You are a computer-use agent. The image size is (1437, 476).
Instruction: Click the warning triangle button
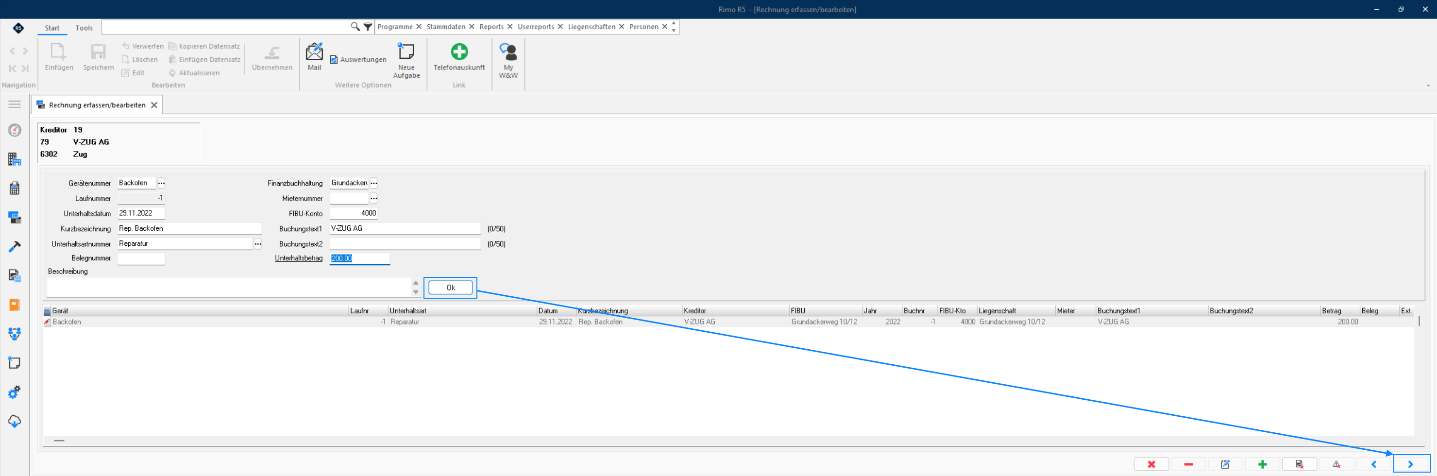(x=1336, y=464)
